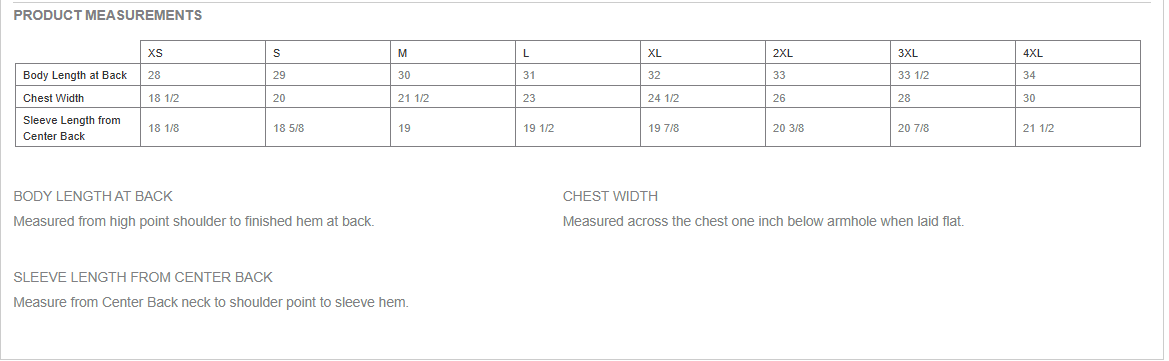This screenshot has width=1169, height=361.
Task: Click the Chest Width row label
Action: tap(54, 98)
